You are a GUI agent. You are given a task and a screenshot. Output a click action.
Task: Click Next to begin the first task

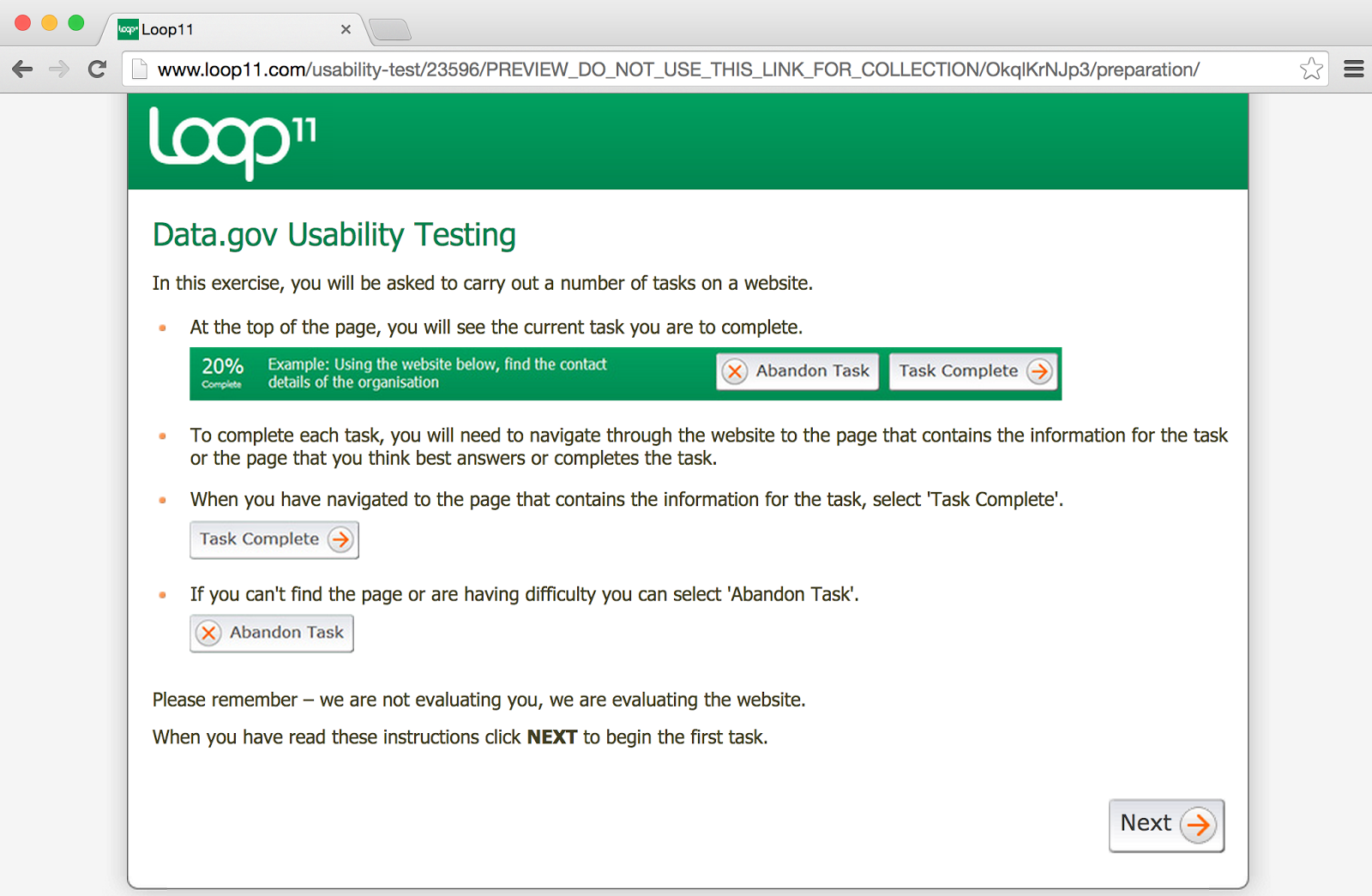coord(1166,825)
